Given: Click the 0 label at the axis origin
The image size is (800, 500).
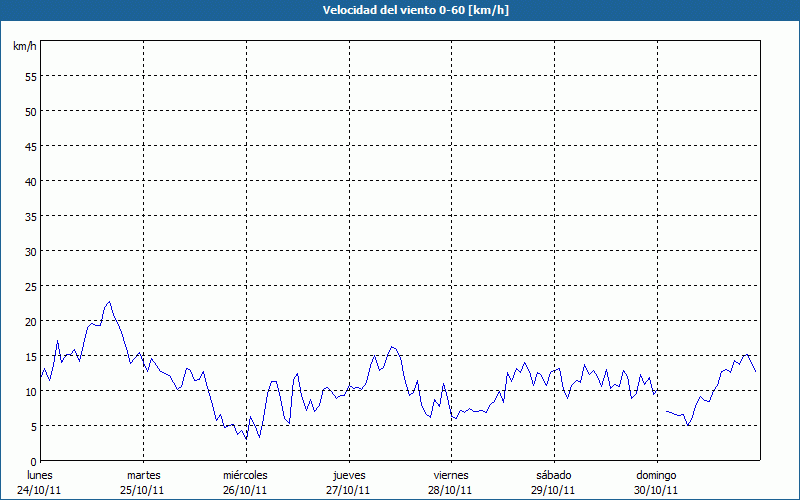Looking at the screenshot, I should 33,461.
